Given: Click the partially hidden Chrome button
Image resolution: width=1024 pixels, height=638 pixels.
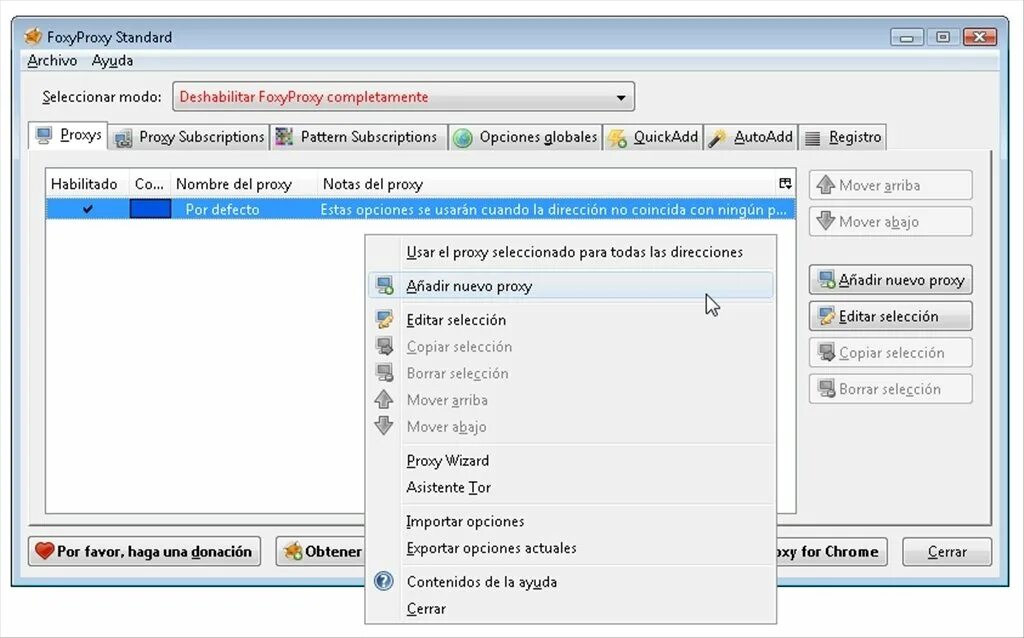Looking at the screenshot, I should [x=831, y=552].
